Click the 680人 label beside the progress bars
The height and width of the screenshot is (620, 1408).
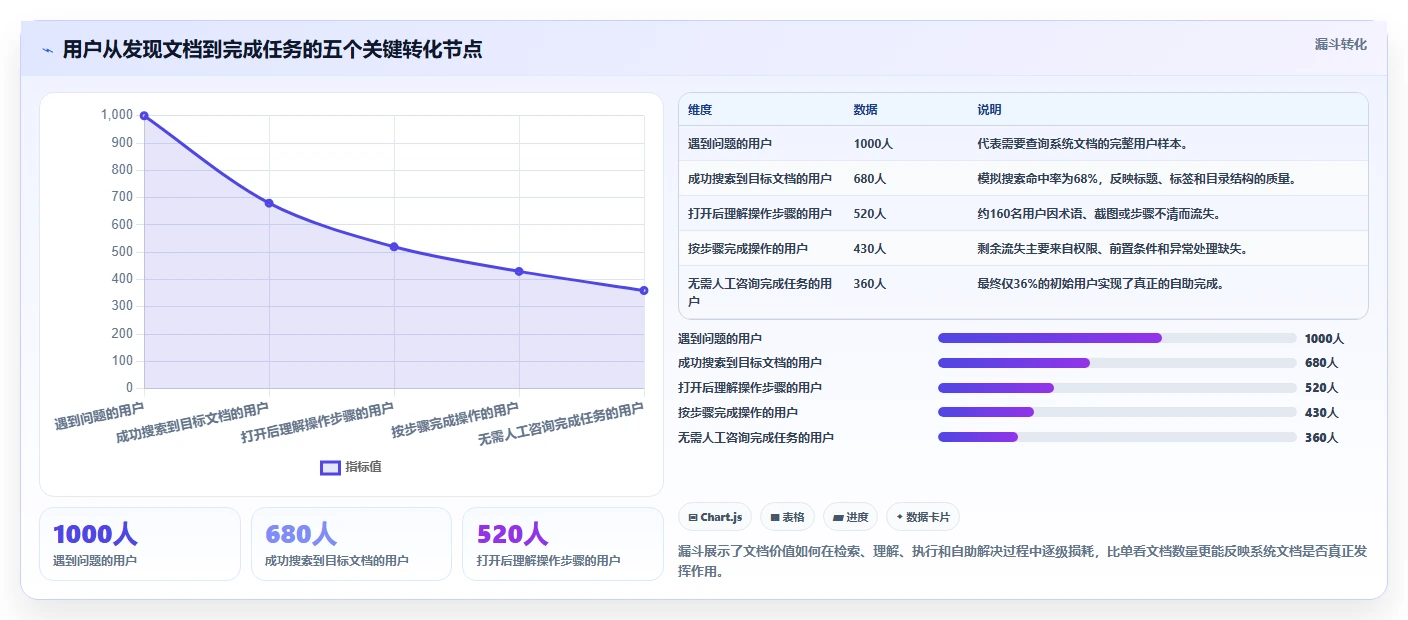pos(1321,363)
